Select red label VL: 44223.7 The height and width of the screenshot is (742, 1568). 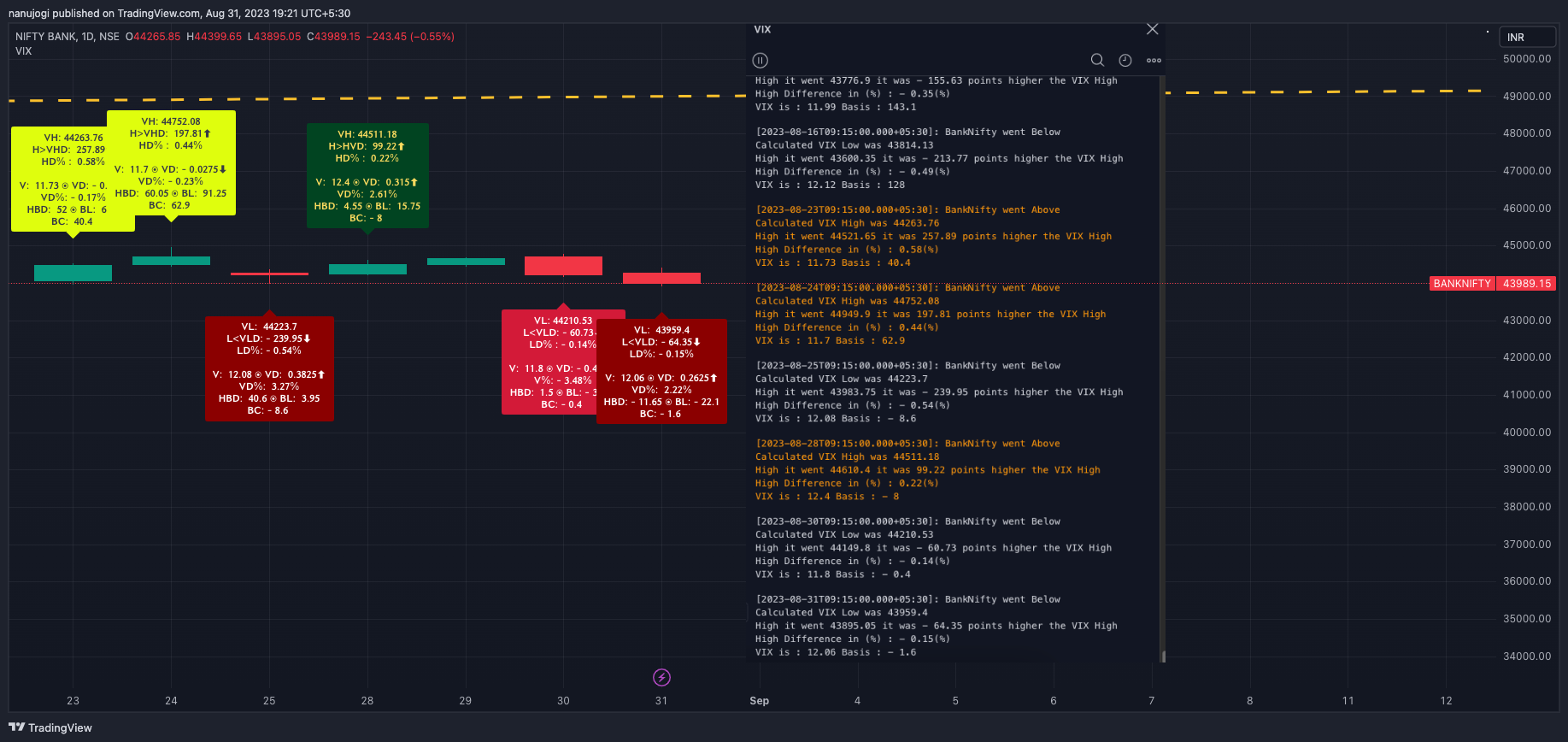(269, 368)
